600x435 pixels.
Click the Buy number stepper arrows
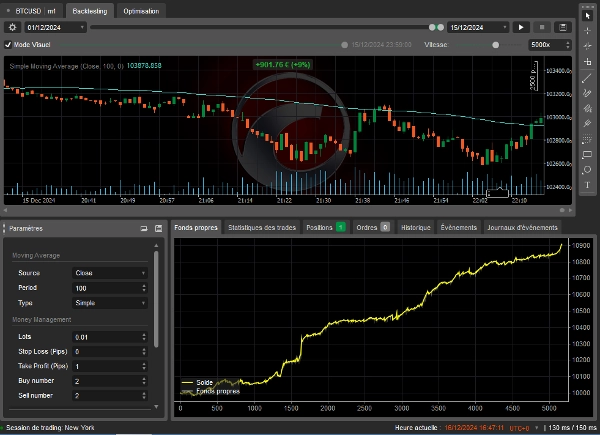[x=144, y=381]
